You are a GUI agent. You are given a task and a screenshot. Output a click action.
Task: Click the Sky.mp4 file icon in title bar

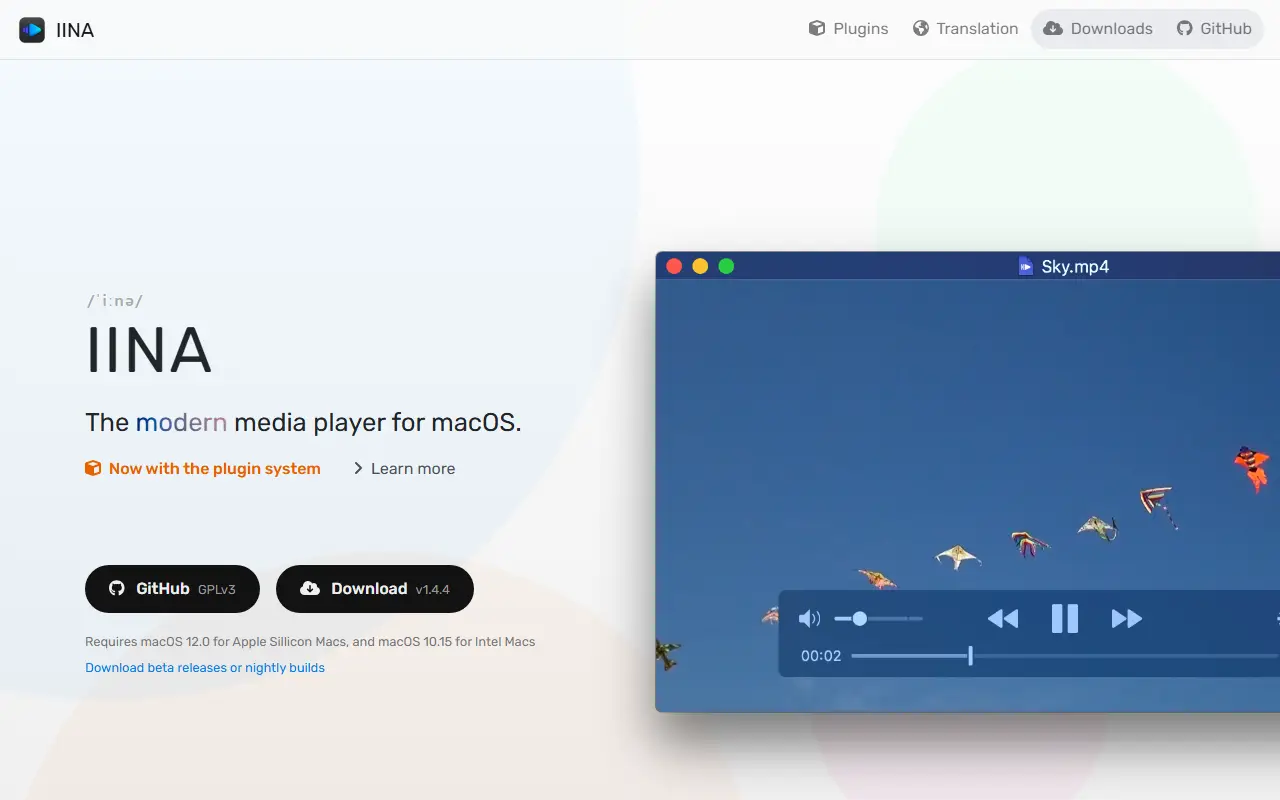1026,266
